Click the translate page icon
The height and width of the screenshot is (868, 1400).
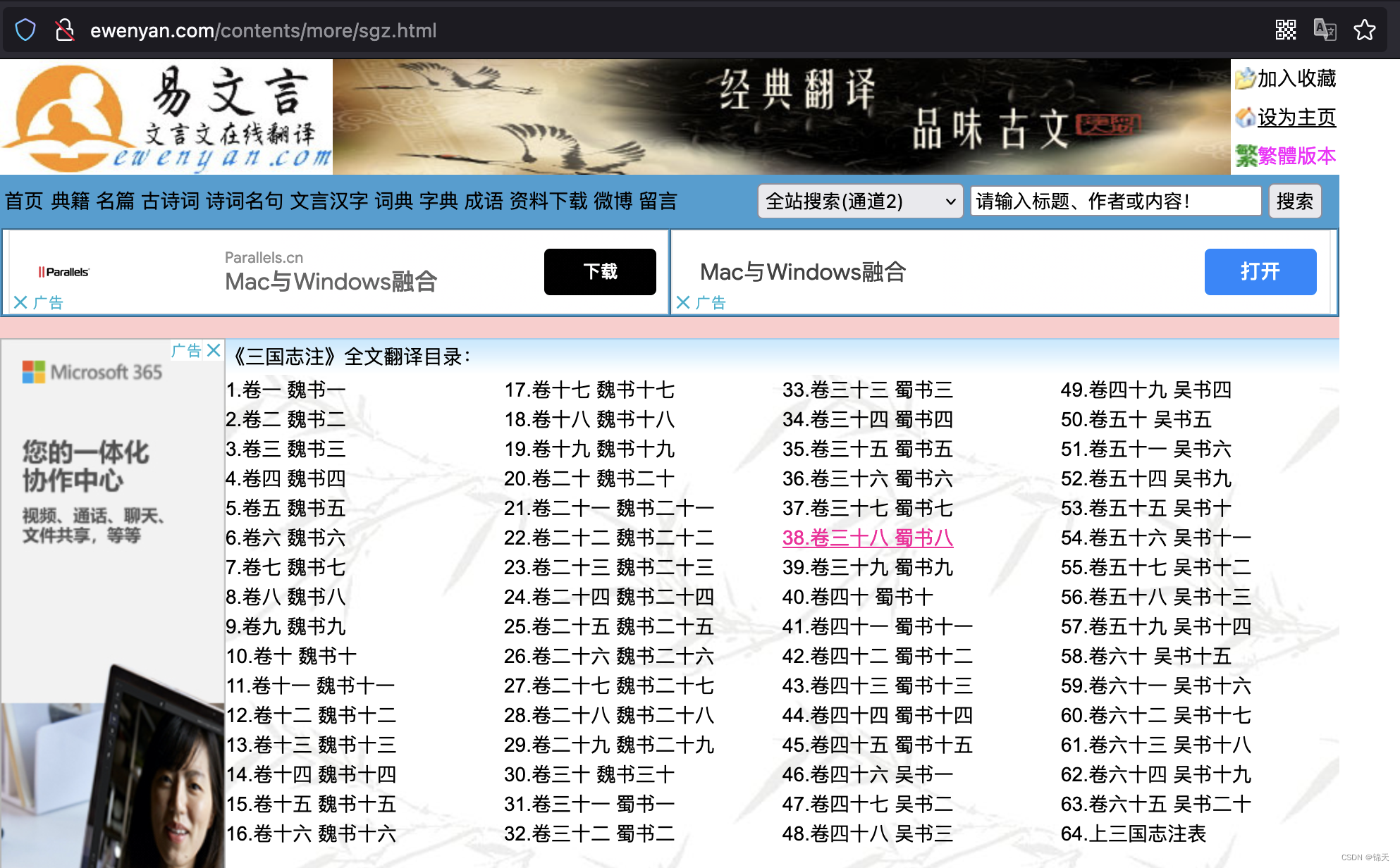point(1325,30)
